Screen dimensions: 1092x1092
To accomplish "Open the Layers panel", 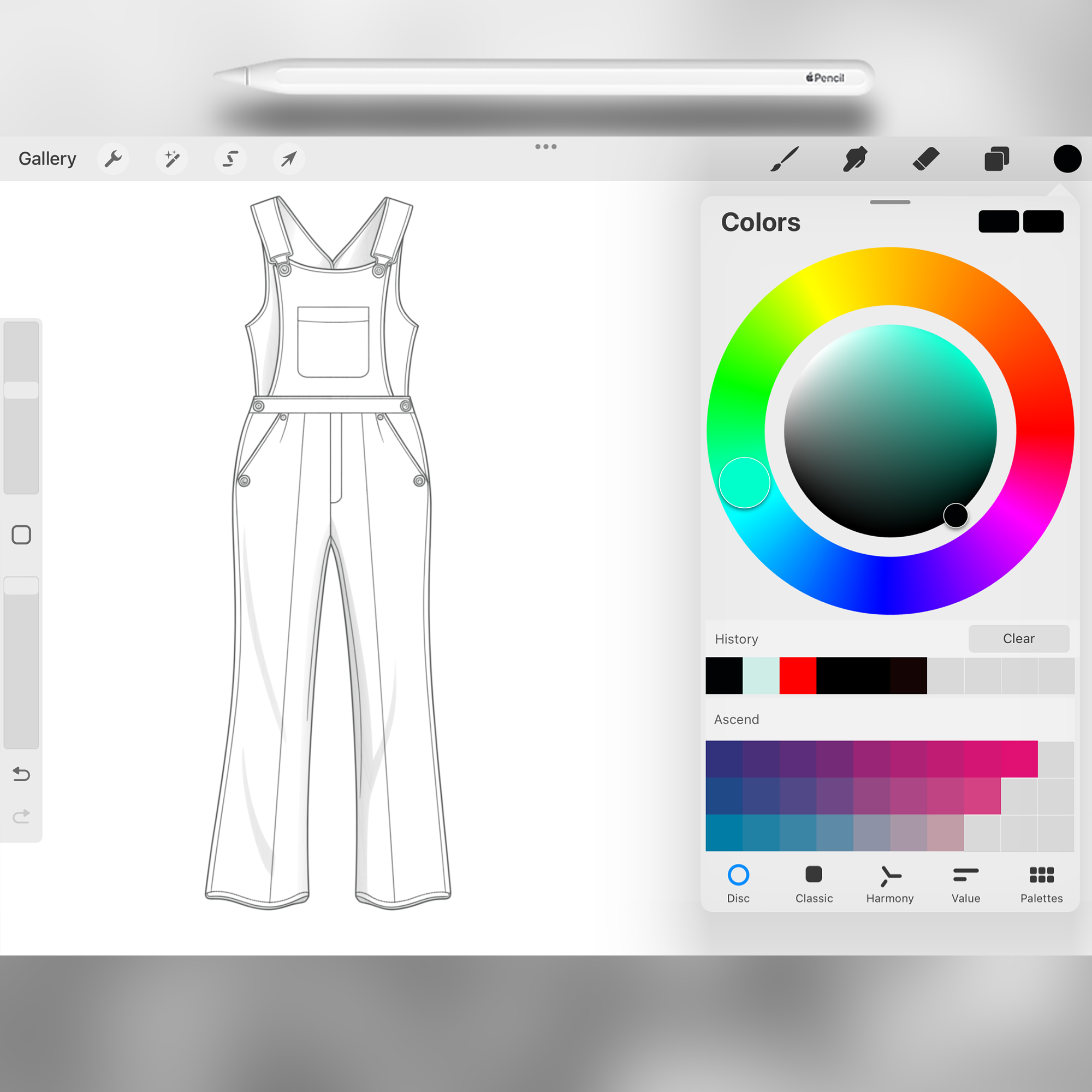I will pos(996,159).
